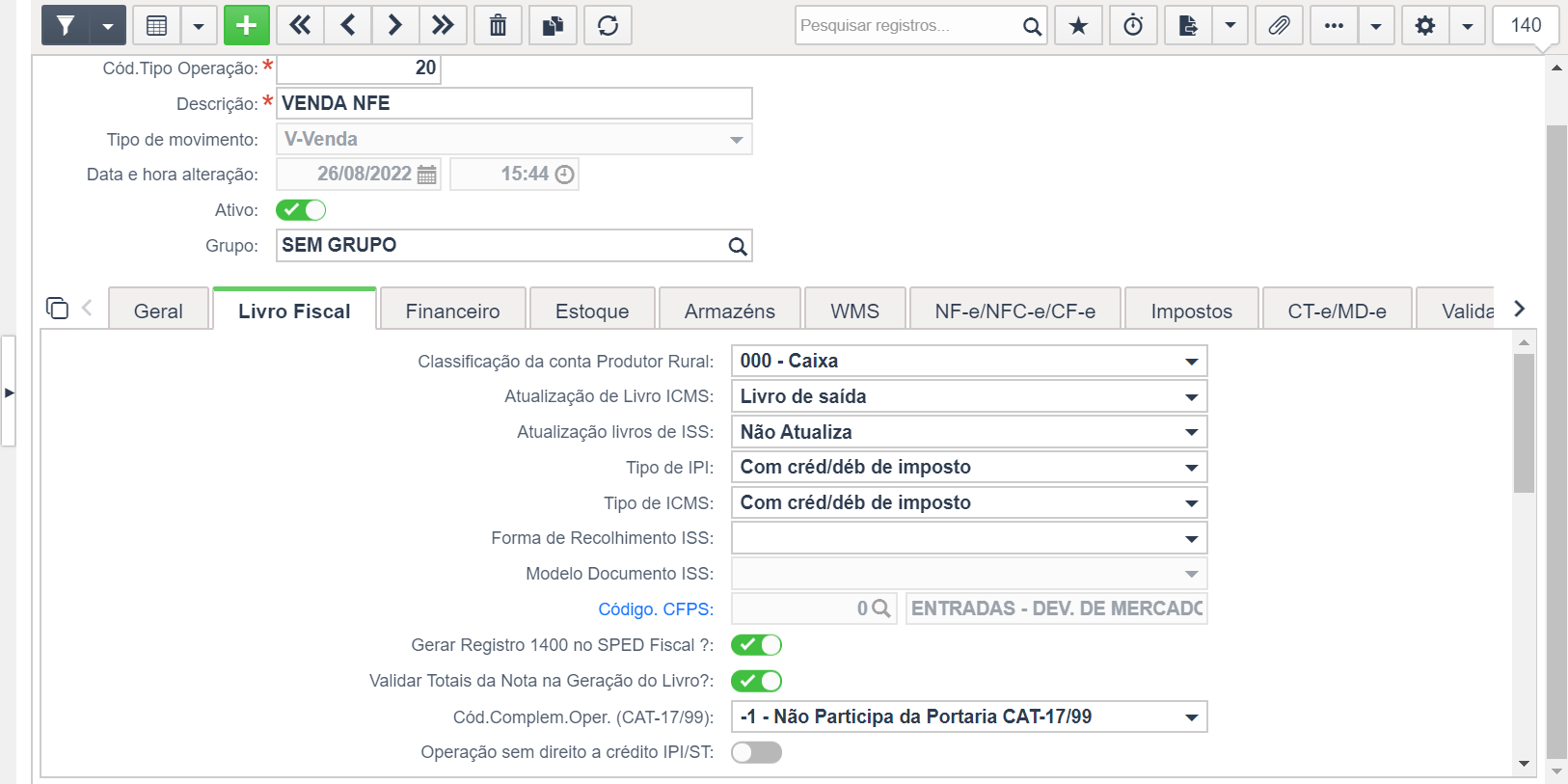1568x784 pixels.
Task: Expand export options dropdown arrow
Action: [1230, 25]
